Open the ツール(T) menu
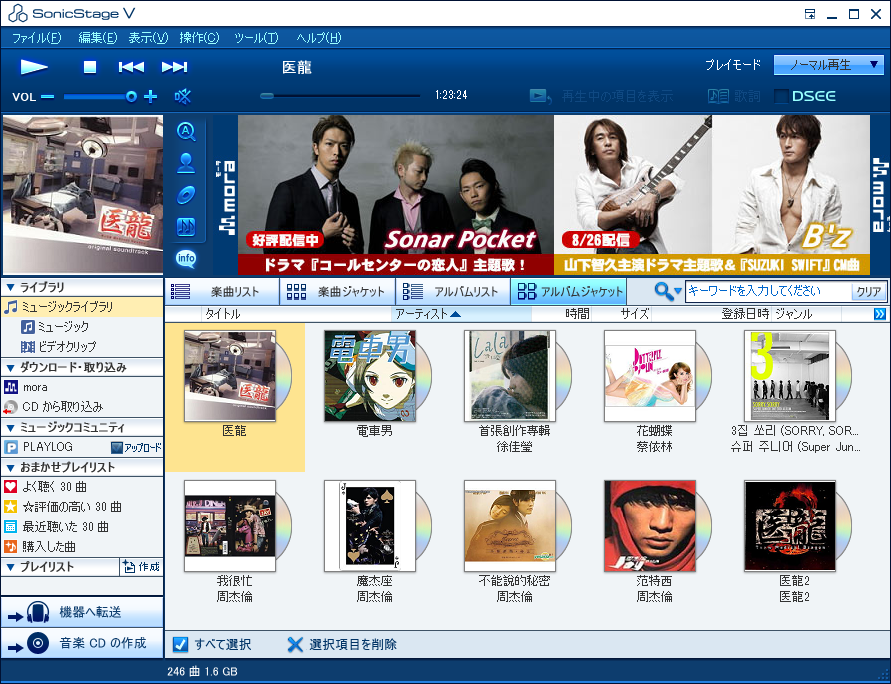The width and height of the screenshot is (891, 684). (256, 37)
